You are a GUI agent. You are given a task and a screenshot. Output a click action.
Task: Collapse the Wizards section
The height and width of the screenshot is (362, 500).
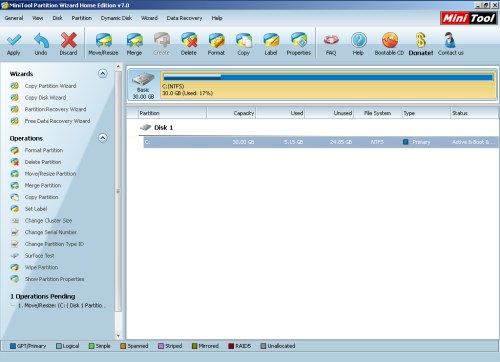click(103, 73)
